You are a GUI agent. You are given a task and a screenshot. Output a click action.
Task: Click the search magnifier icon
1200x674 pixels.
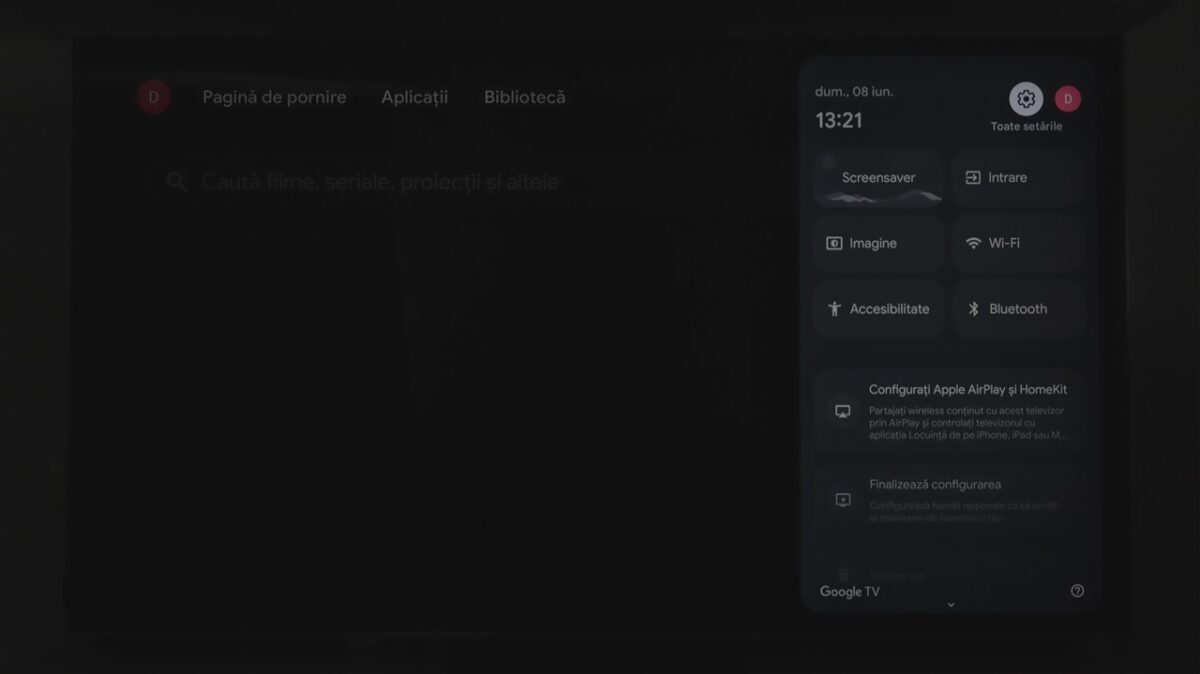tap(177, 182)
